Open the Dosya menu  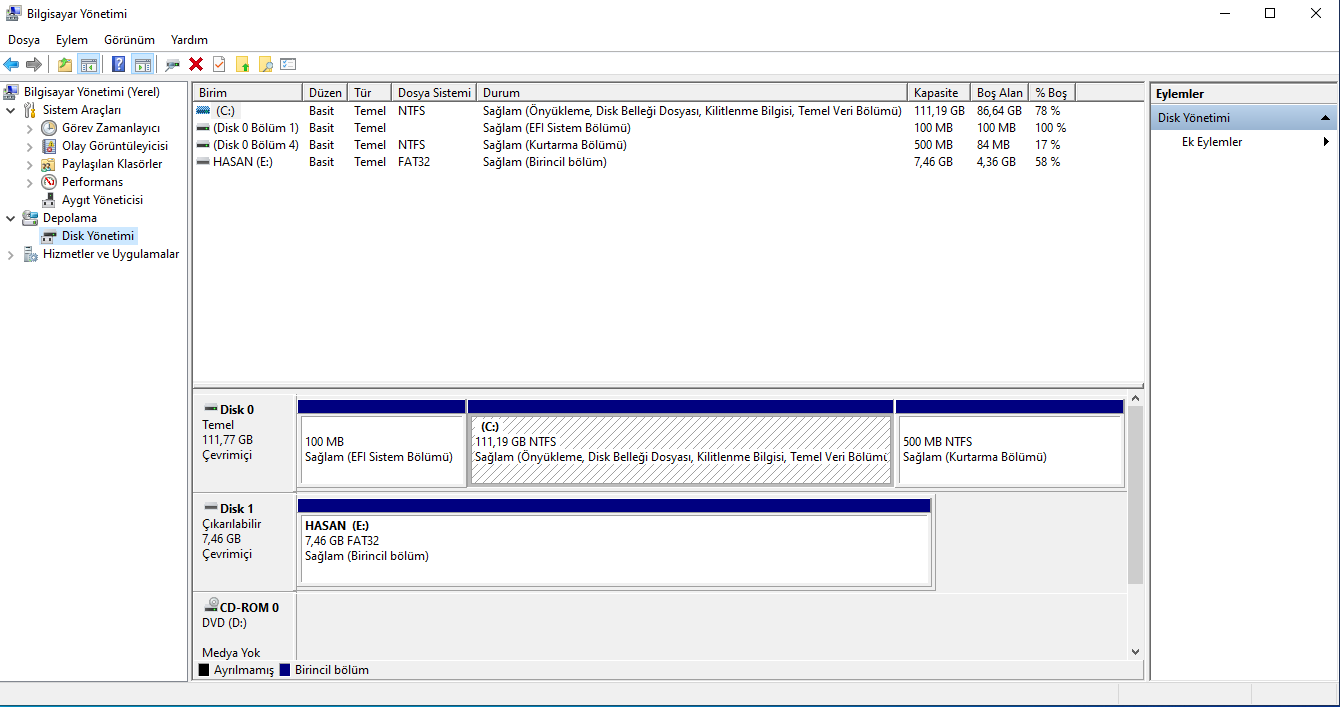24,40
